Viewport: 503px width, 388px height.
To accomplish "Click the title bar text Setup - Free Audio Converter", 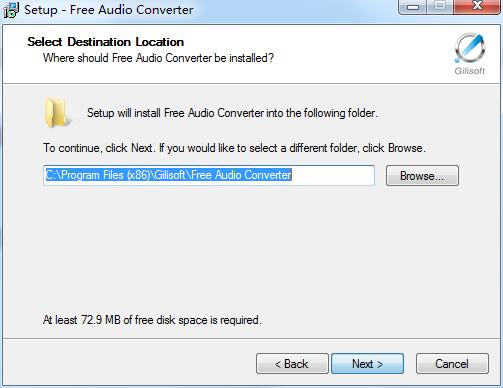I will tap(109, 10).
